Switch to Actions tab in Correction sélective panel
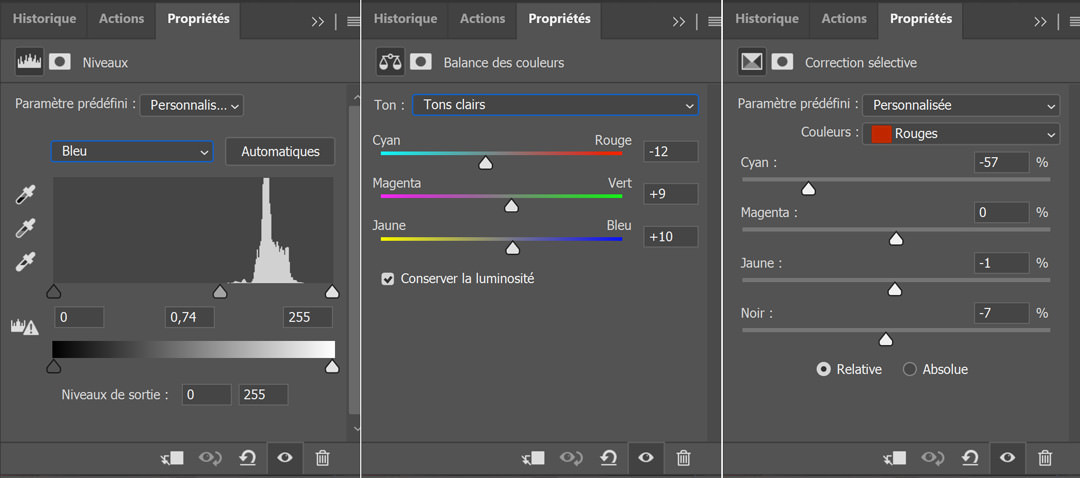The height and width of the screenshot is (478, 1080). 844,19
